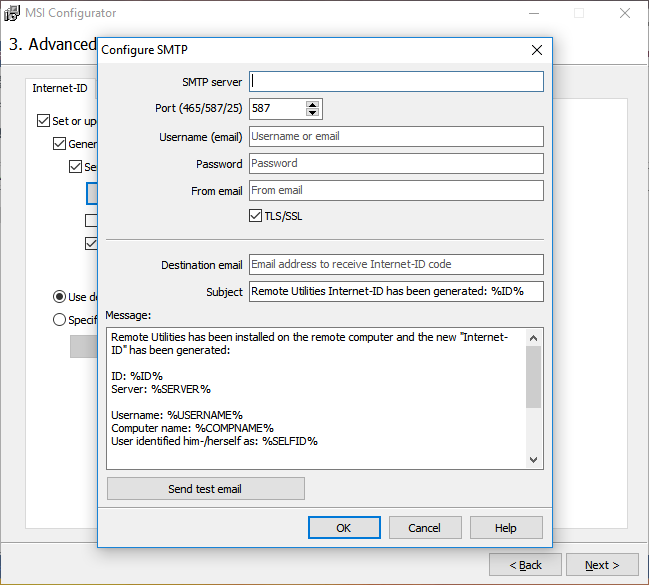
Task: Toggle the TLS/SSL checkbox
Action: (255, 216)
